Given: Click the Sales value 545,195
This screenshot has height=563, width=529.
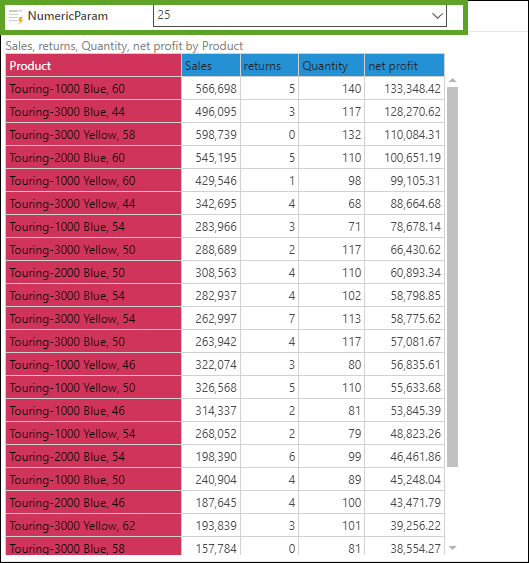Looking at the screenshot, I should click(x=216, y=158).
